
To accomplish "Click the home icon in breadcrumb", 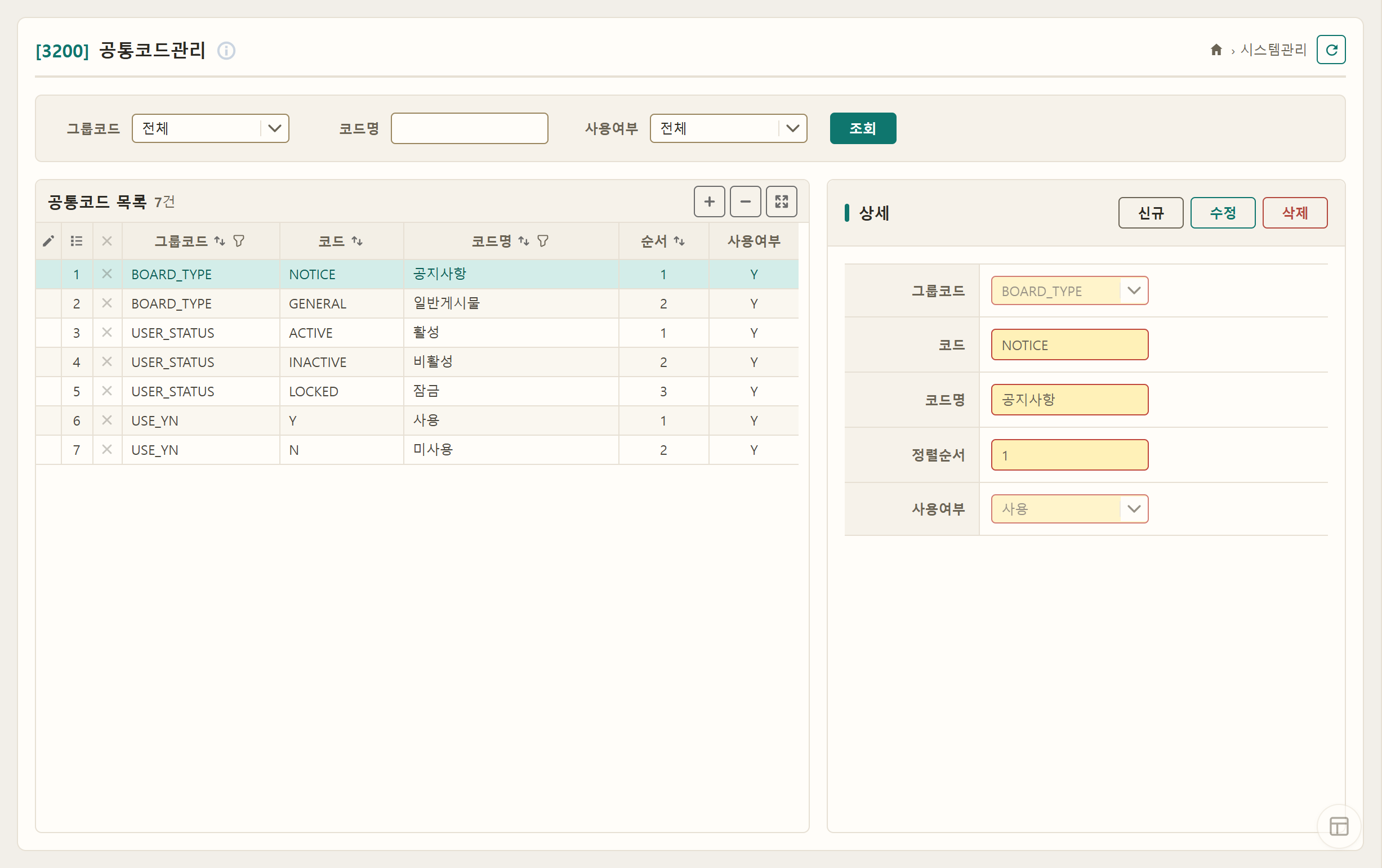I will [x=1216, y=50].
